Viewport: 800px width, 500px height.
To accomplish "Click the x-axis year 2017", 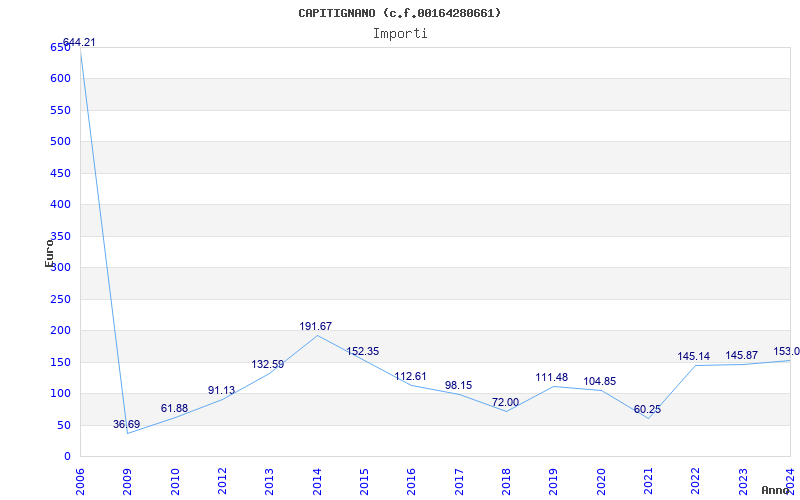I will click(459, 481).
